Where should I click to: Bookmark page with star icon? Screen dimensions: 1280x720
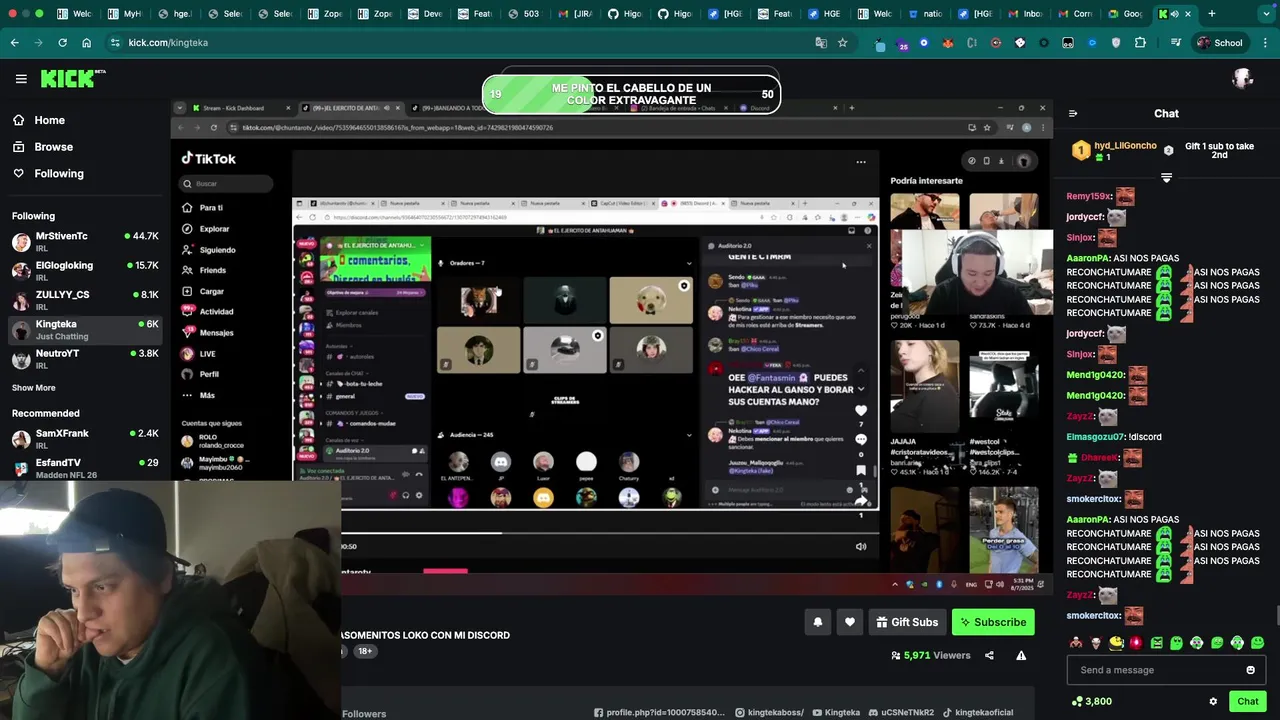click(842, 43)
